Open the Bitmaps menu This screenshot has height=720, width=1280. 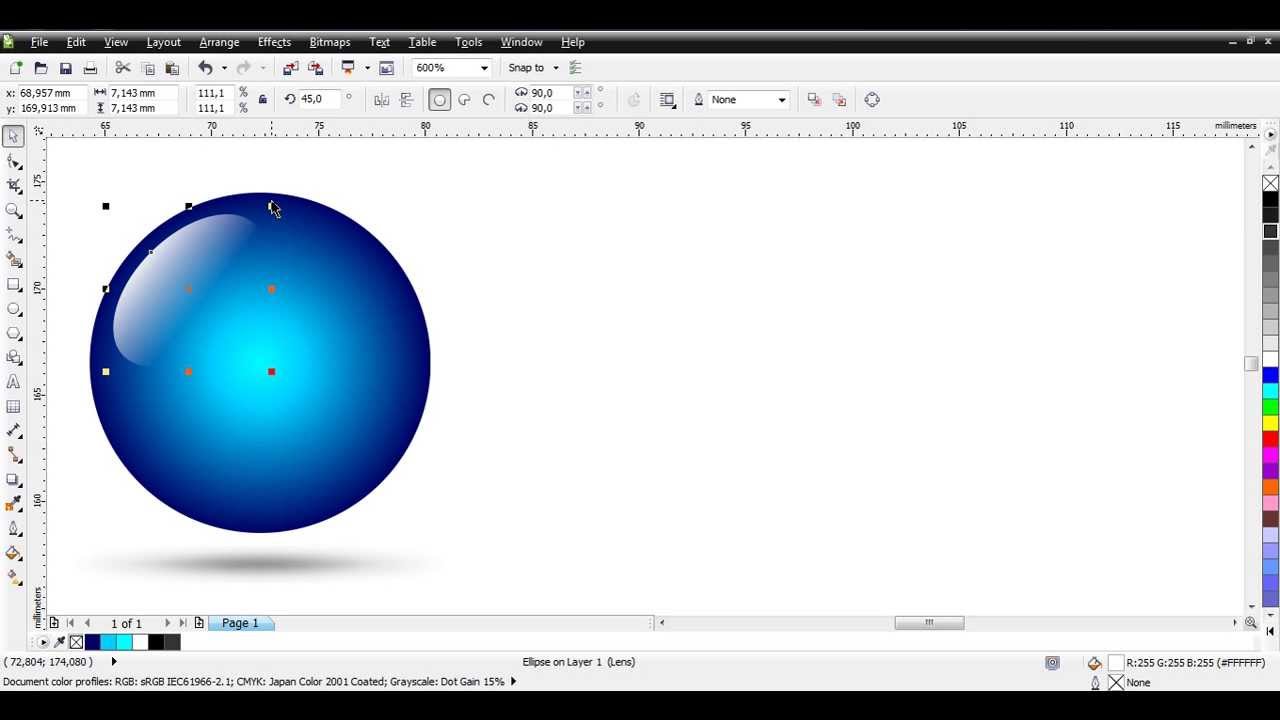[x=330, y=42]
